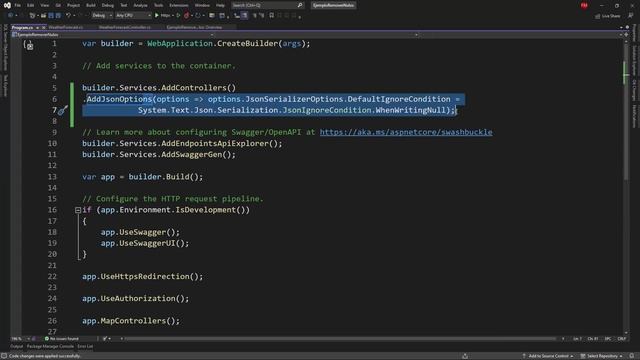640x360 pixels.
Task: Open the Output panel tab
Action: tap(17, 347)
